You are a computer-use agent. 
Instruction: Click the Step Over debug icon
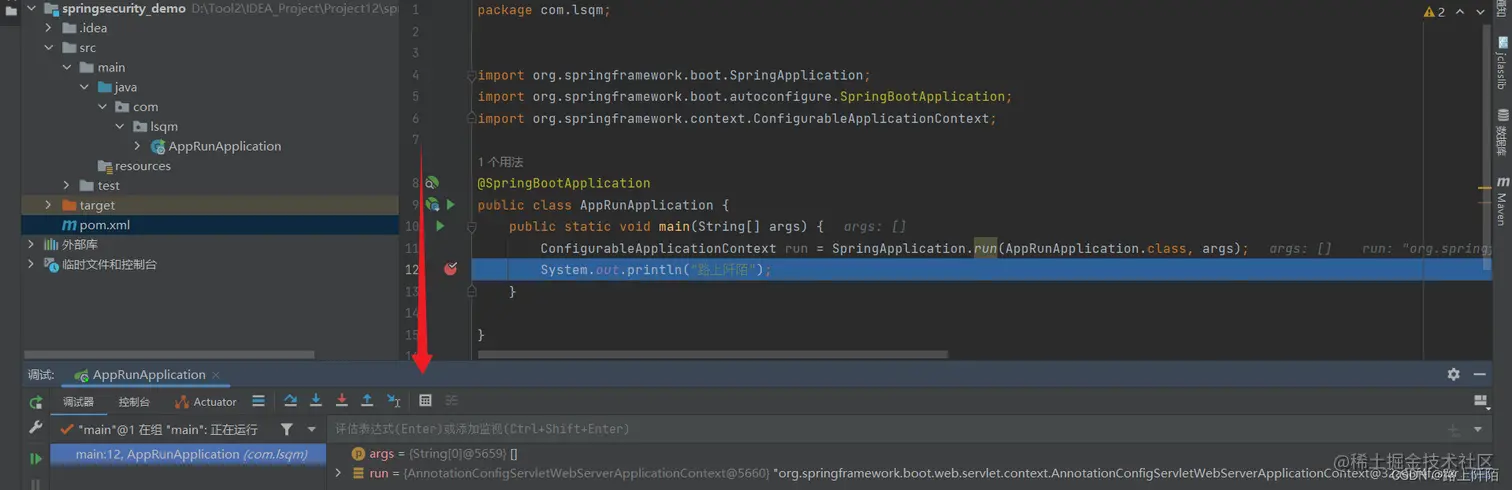(x=290, y=401)
